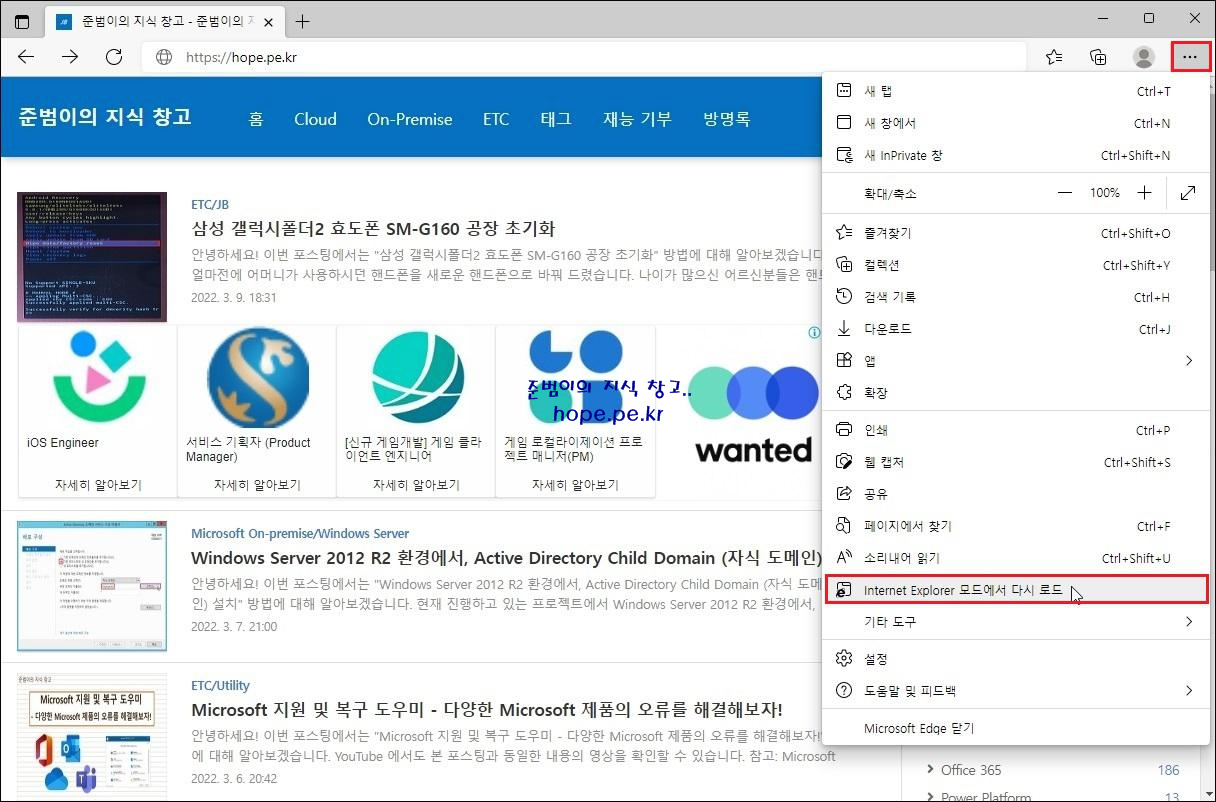Open the ETC/JB category link
Screen dimensions: 1216x802
click(x=210, y=204)
